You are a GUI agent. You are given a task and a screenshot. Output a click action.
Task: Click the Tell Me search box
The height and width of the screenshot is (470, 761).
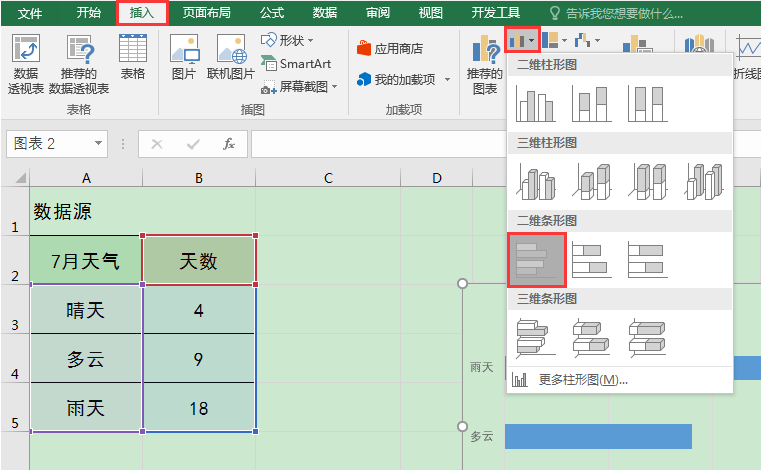[616, 14]
